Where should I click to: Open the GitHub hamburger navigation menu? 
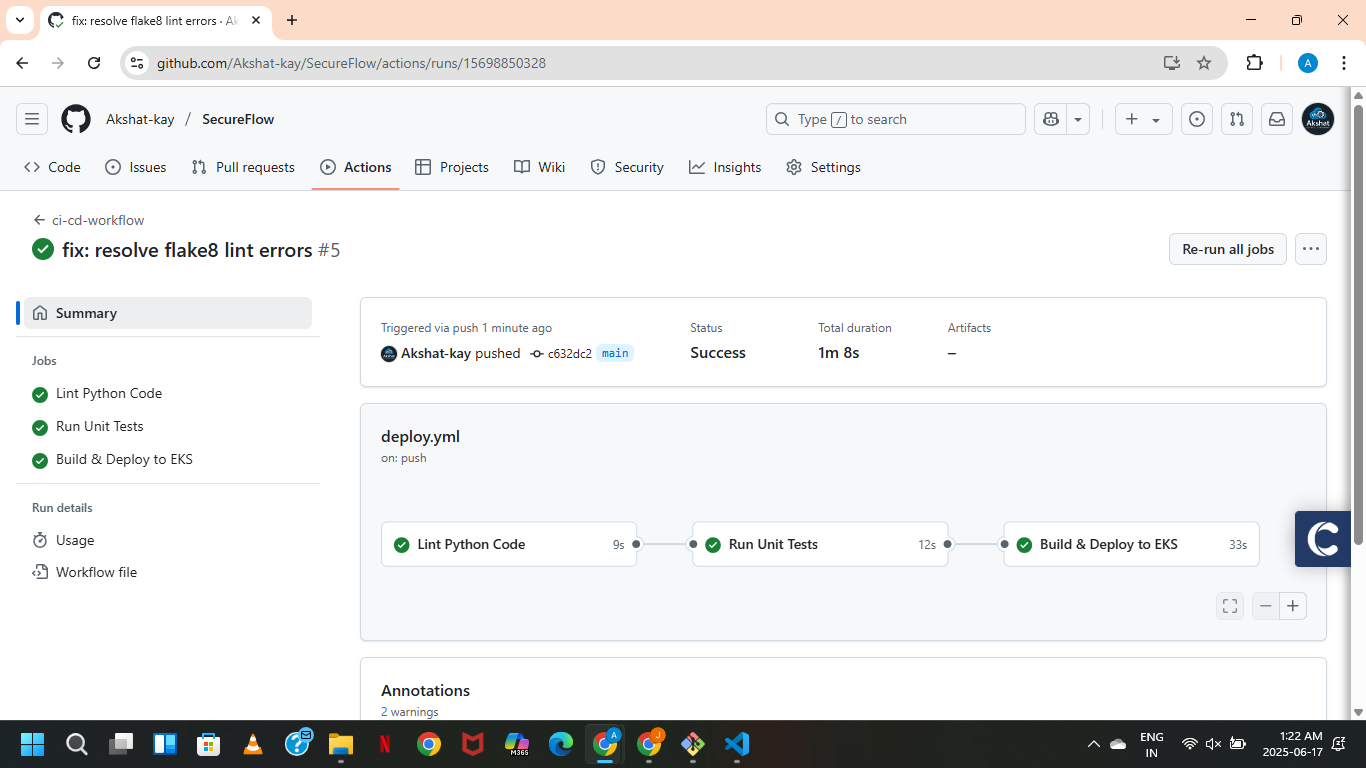(x=32, y=119)
